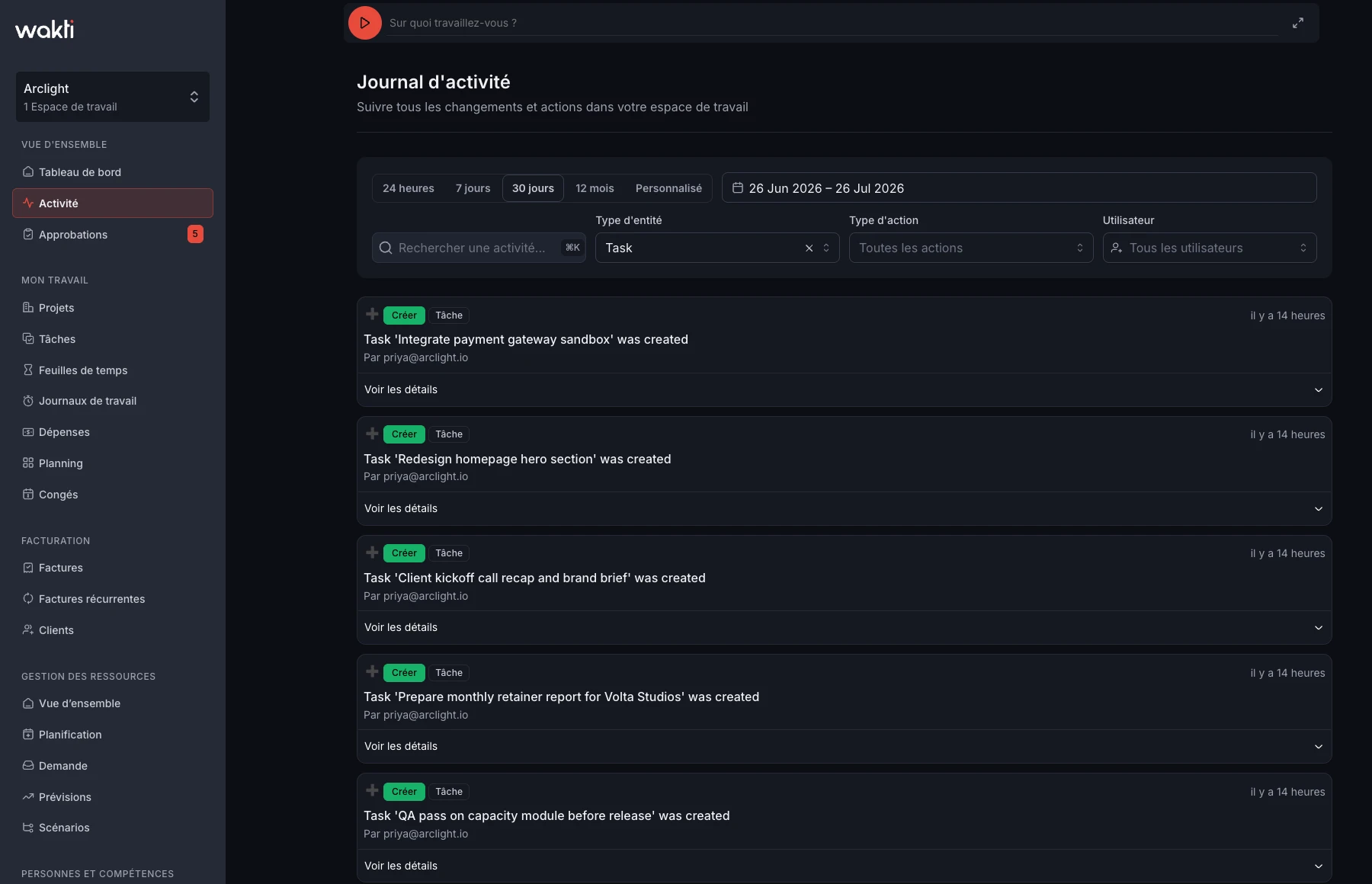Start the timer with the red play button

365,23
